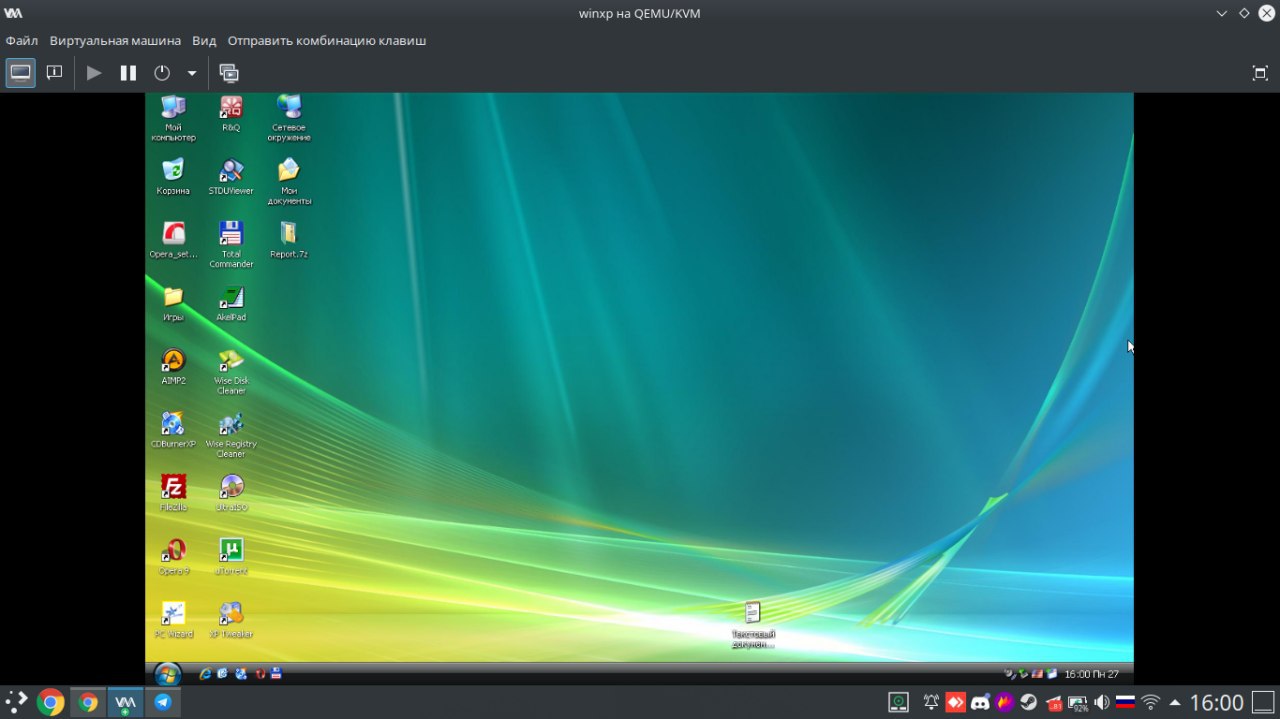Image resolution: width=1280 pixels, height=719 pixels.
Task: Open uTorrent desktop shortcut
Action: click(x=231, y=557)
